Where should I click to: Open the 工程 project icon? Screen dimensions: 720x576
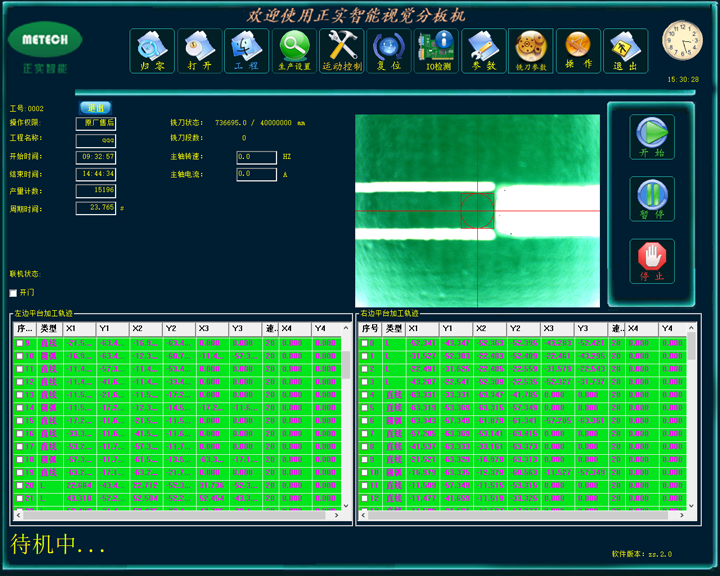pos(247,51)
